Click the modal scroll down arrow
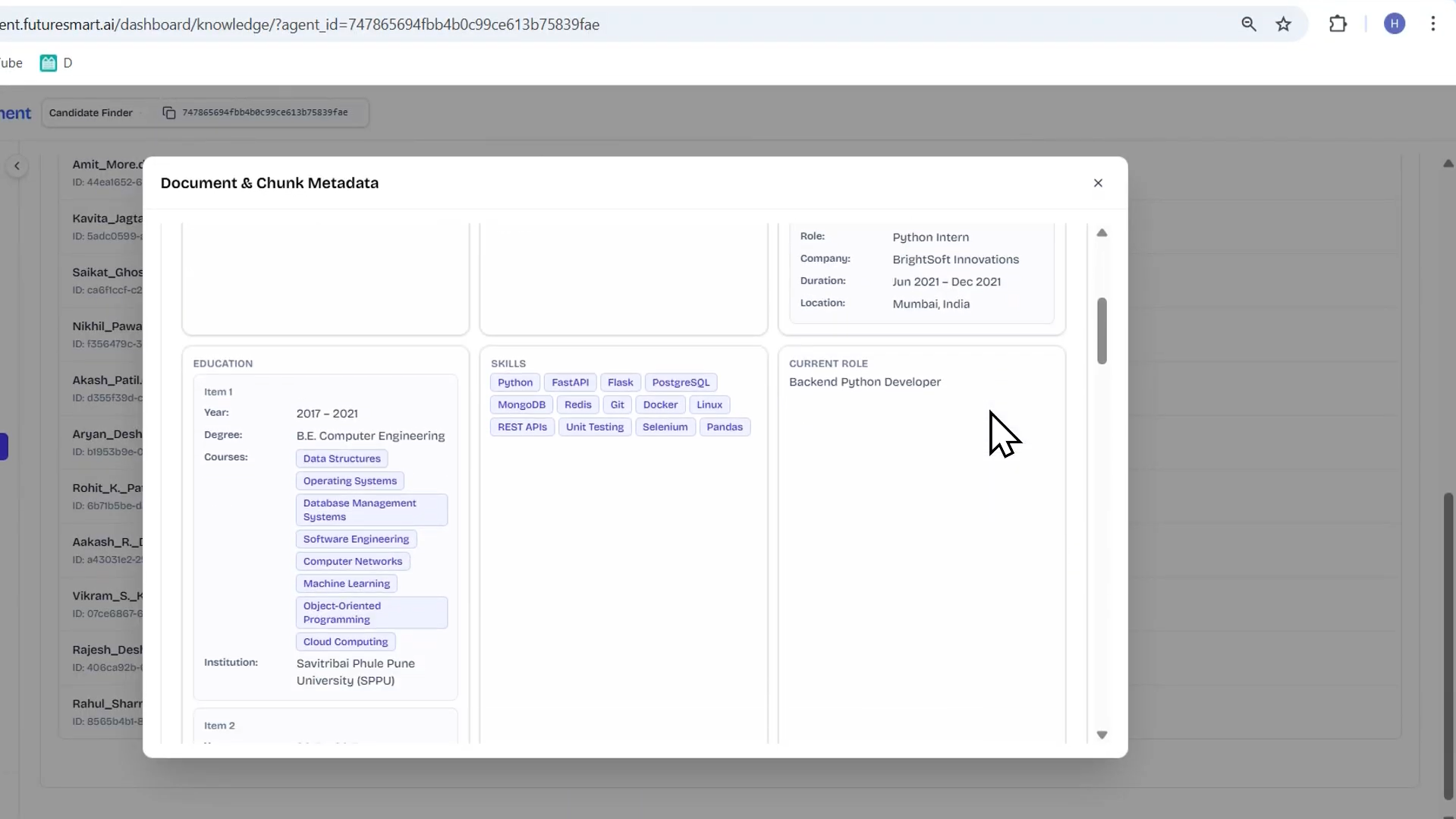1456x819 pixels. click(x=1102, y=735)
